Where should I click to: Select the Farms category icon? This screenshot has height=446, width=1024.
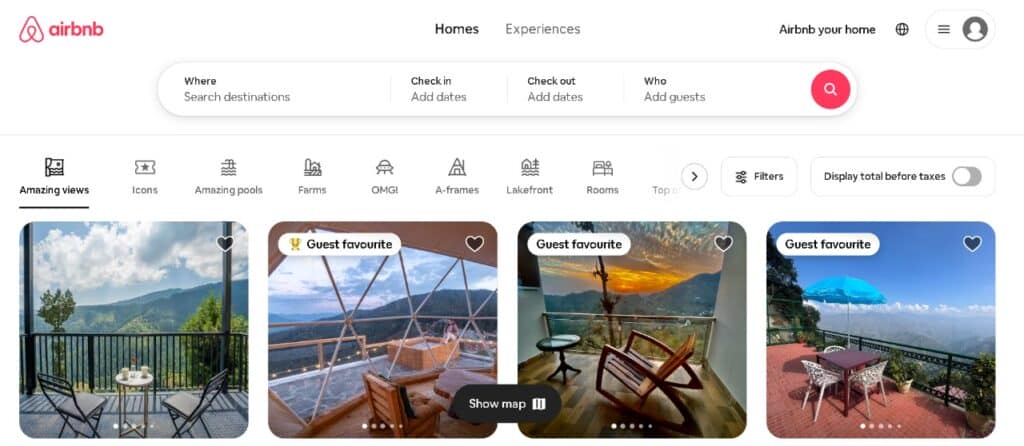(x=312, y=168)
